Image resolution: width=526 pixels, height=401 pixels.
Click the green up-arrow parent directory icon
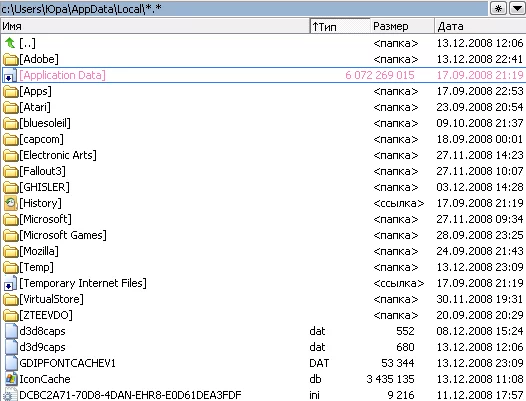10,43
